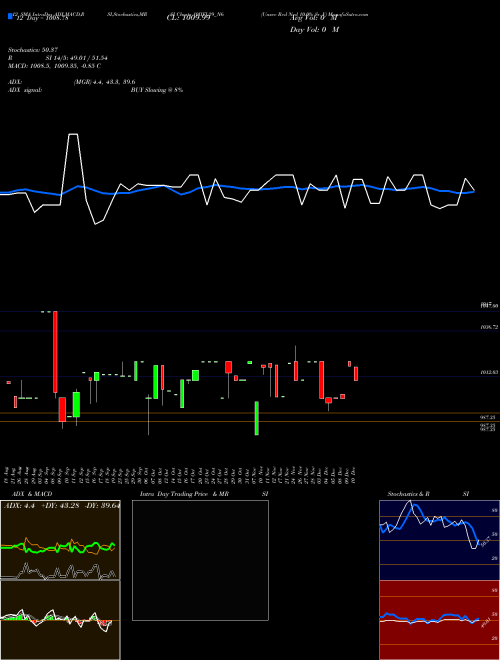Click the blue 12 Day SMA legend square

10,16
